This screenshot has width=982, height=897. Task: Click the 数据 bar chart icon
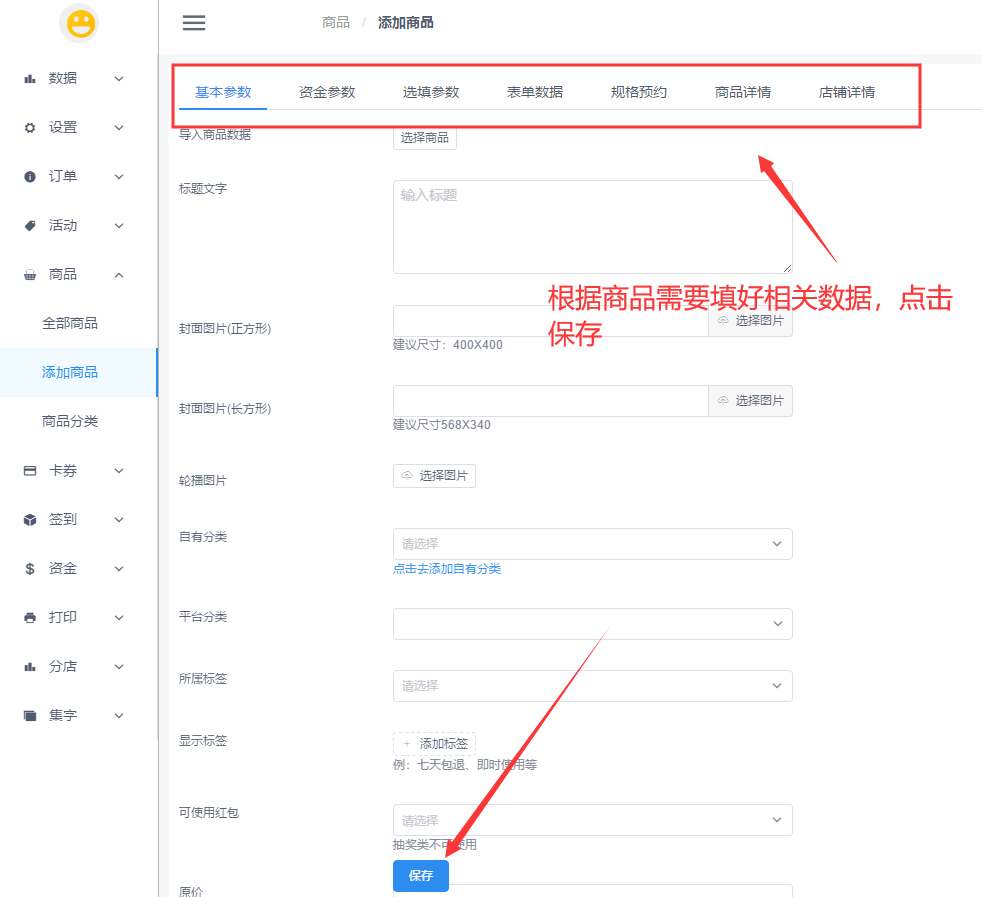pyautogui.click(x=29, y=78)
